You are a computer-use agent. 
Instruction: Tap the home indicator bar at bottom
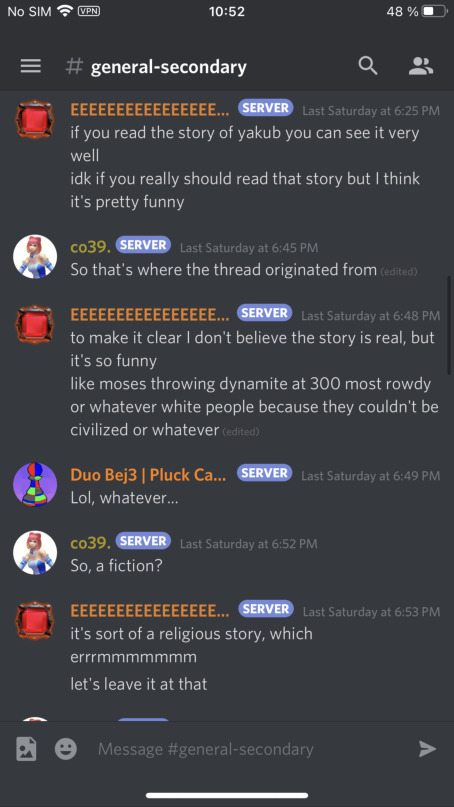227,795
